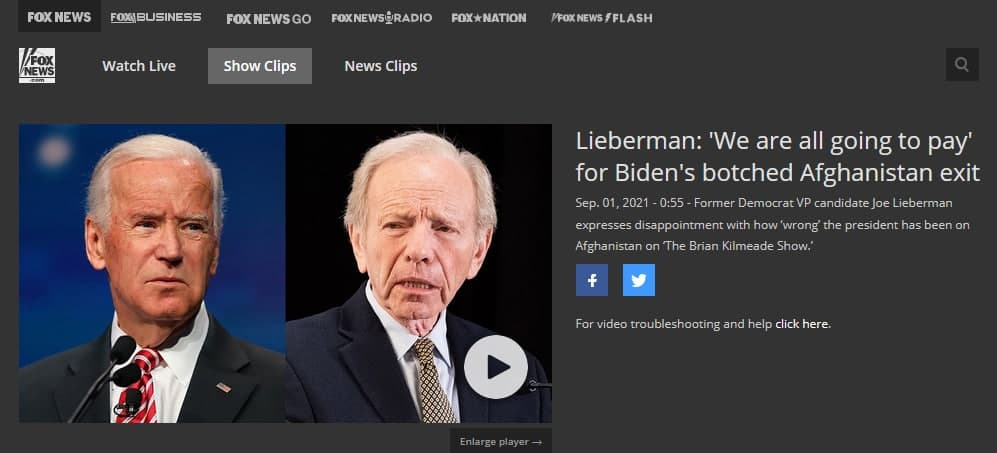
Task: Click the search magnifier icon
Action: 962,64
